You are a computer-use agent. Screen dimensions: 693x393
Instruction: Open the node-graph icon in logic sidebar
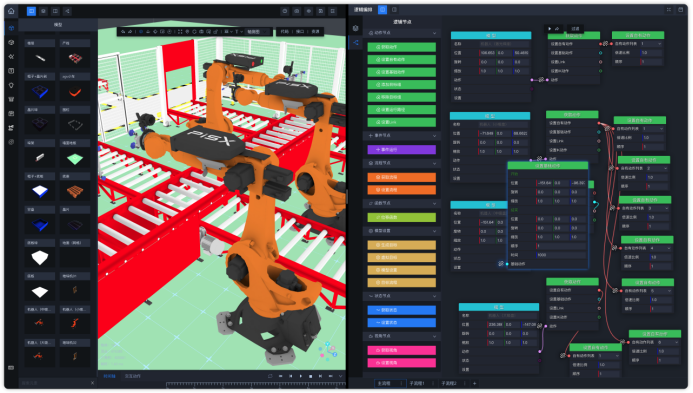click(356, 43)
